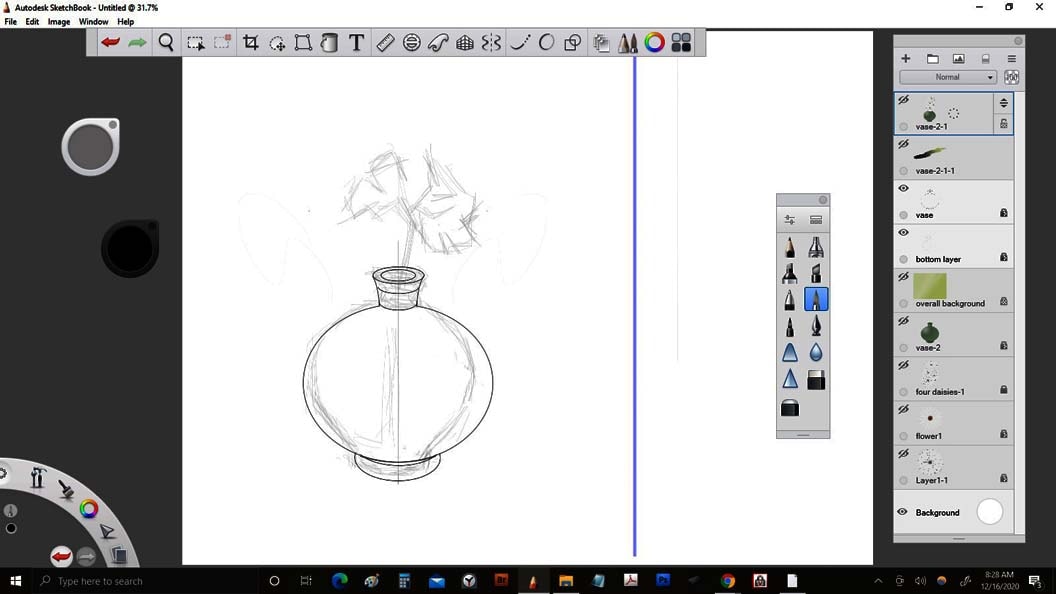This screenshot has height=594, width=1056.
Task: Open the Brush Library from brush palette
Action: point(816,220)
